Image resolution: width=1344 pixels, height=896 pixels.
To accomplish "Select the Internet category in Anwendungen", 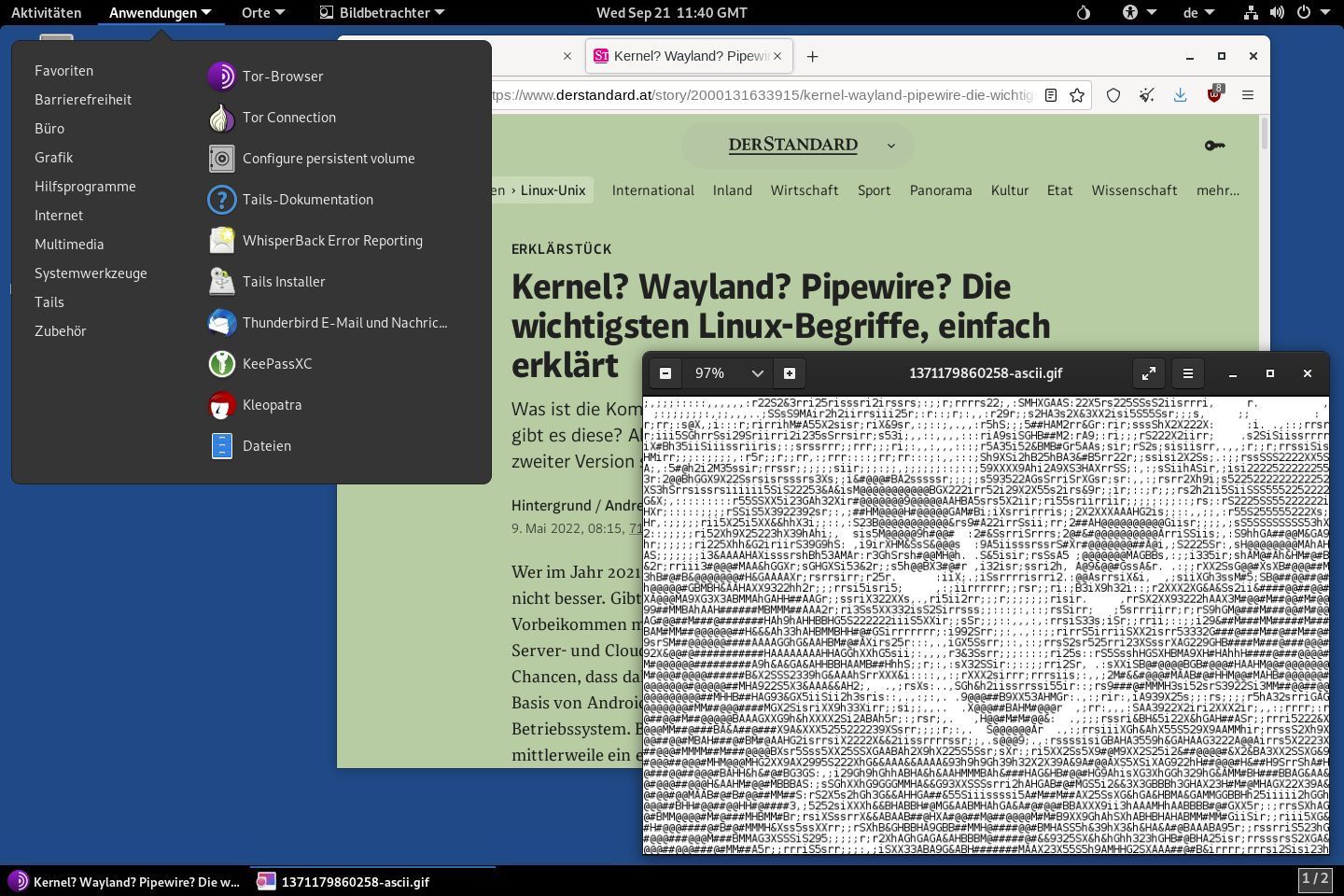I will pos(59,215).
